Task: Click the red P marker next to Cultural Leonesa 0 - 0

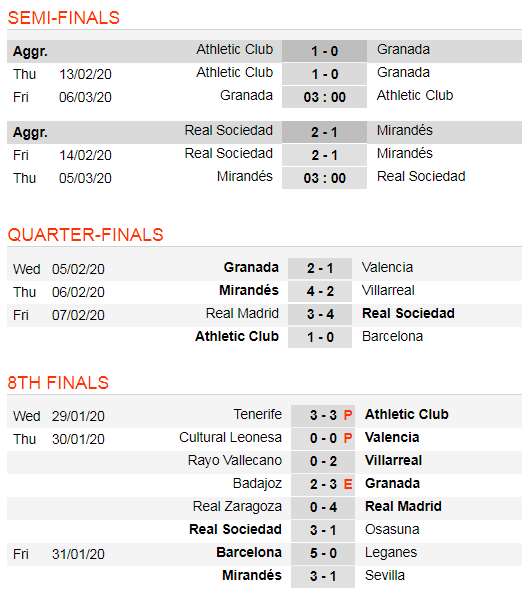Action: pos(347,438)
